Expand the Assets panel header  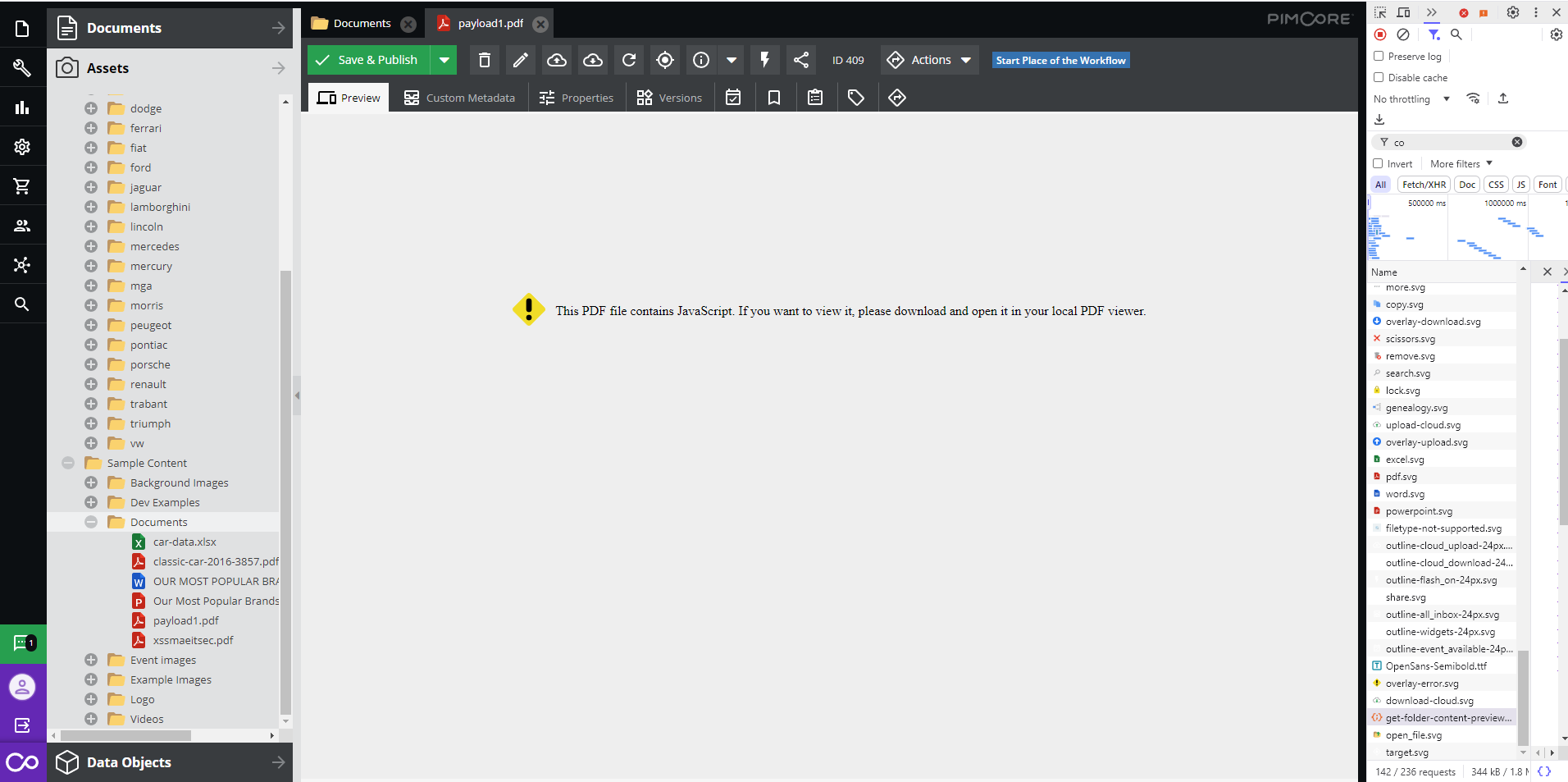click(x=170, y=68)
